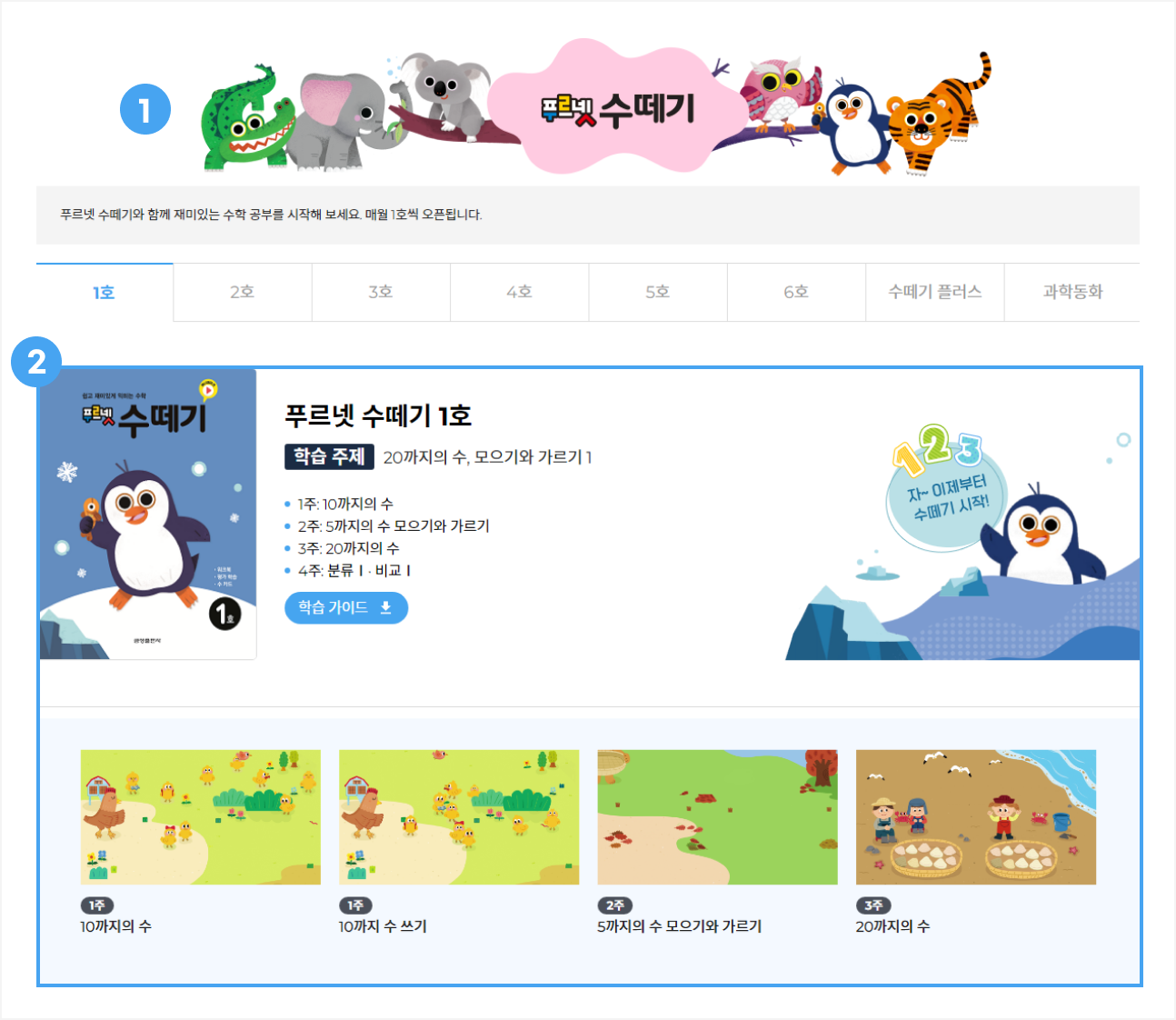The width and height of the screenshot is (1176, 1020).
Task: Click the blue number 2 annotation badge
Action: pos(36,363)
